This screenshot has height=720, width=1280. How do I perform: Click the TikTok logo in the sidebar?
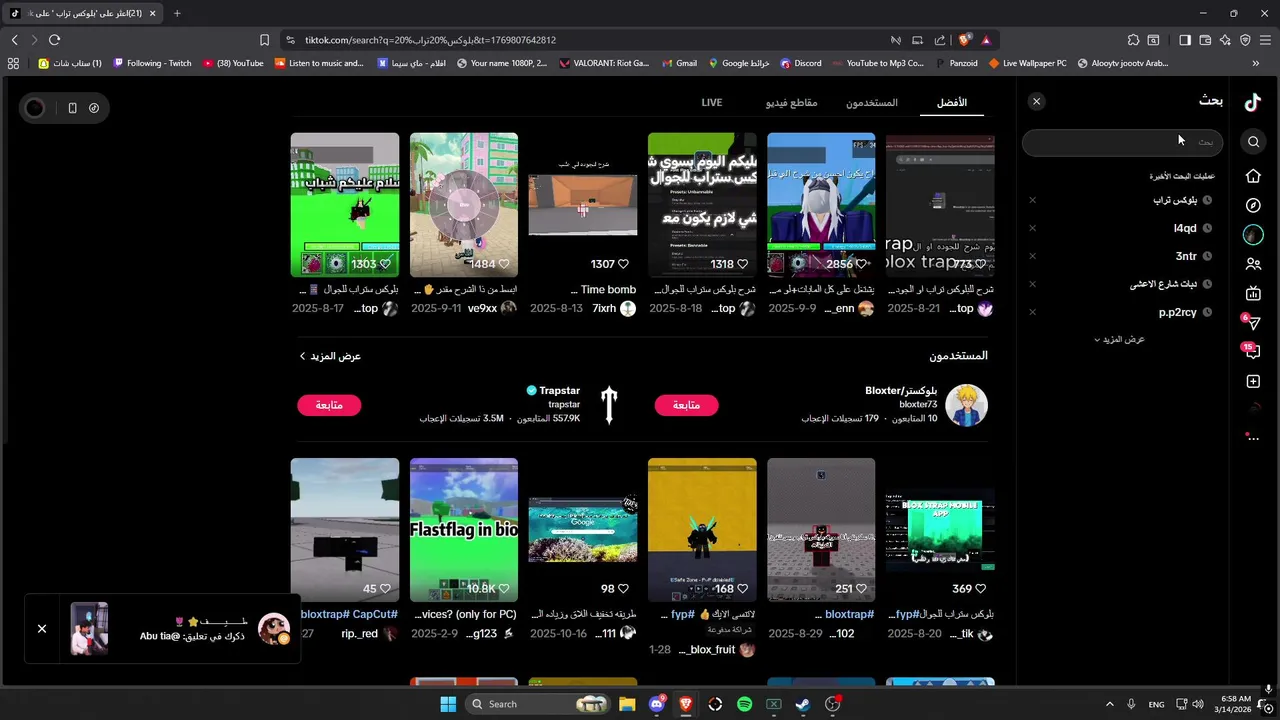tap(1253, 102)
